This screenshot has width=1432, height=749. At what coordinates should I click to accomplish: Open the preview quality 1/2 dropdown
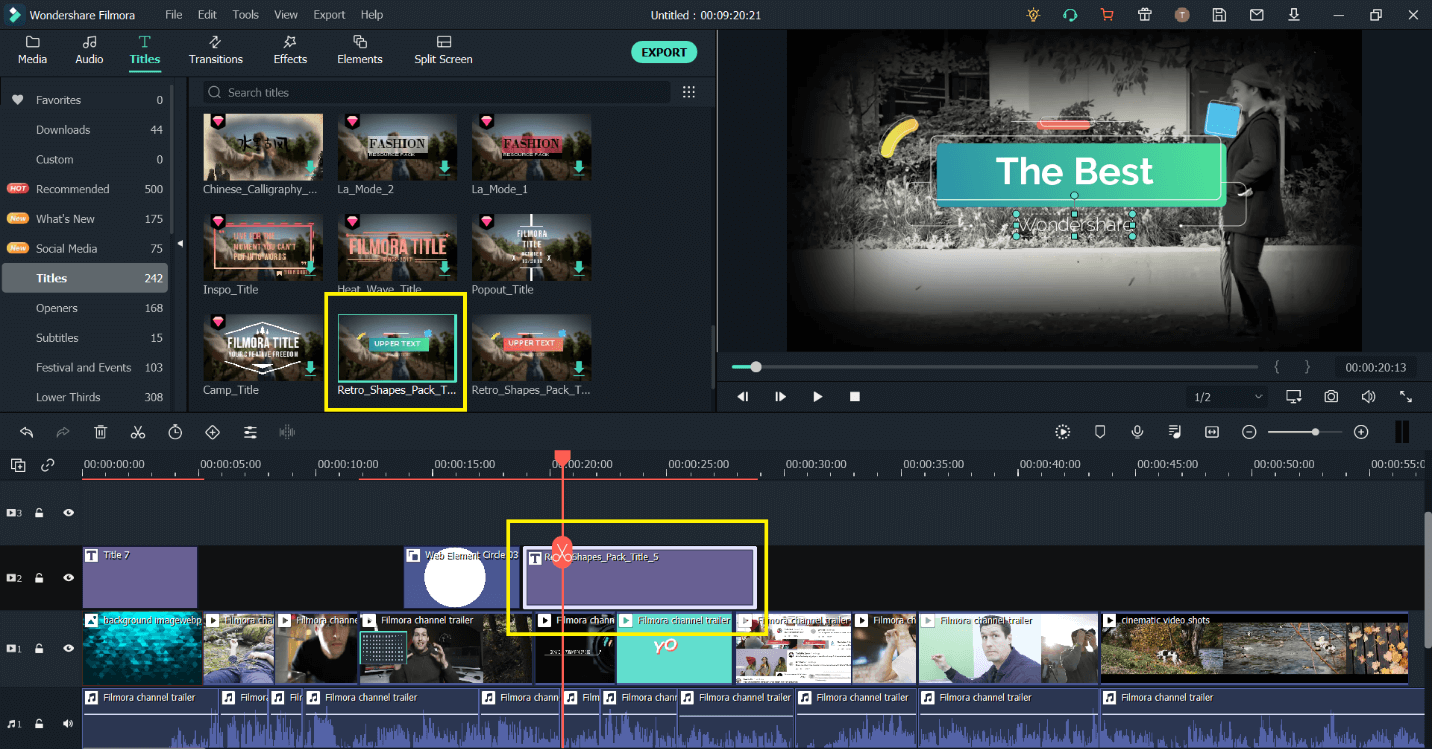(x=1229, y=397)
